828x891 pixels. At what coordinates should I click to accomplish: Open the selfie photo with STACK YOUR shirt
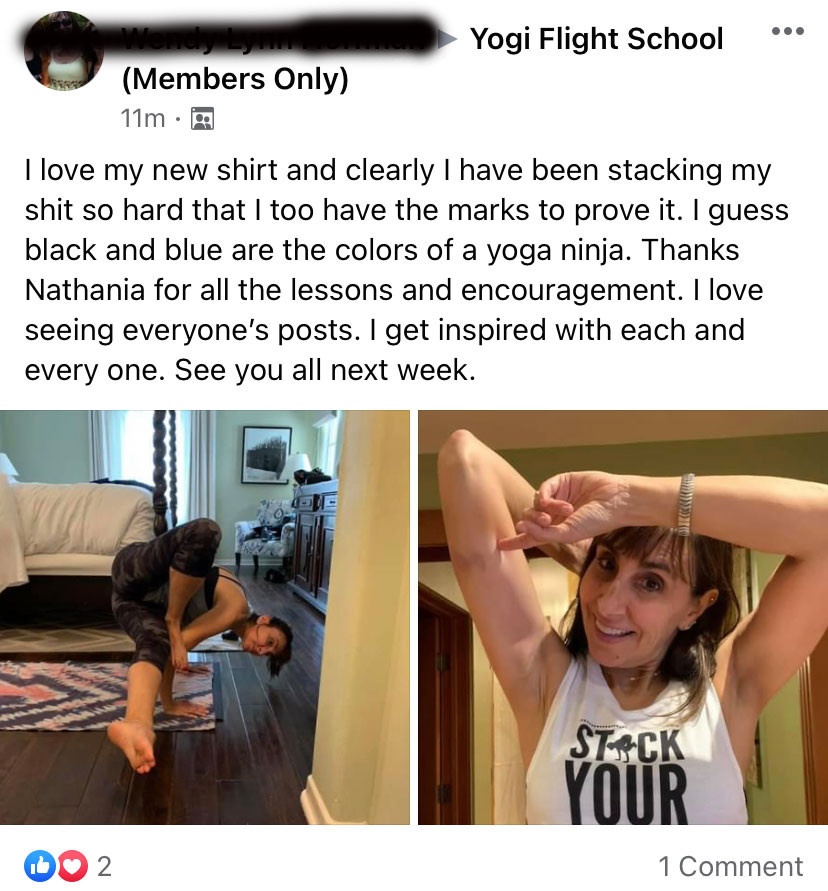[x=623, y=617]
